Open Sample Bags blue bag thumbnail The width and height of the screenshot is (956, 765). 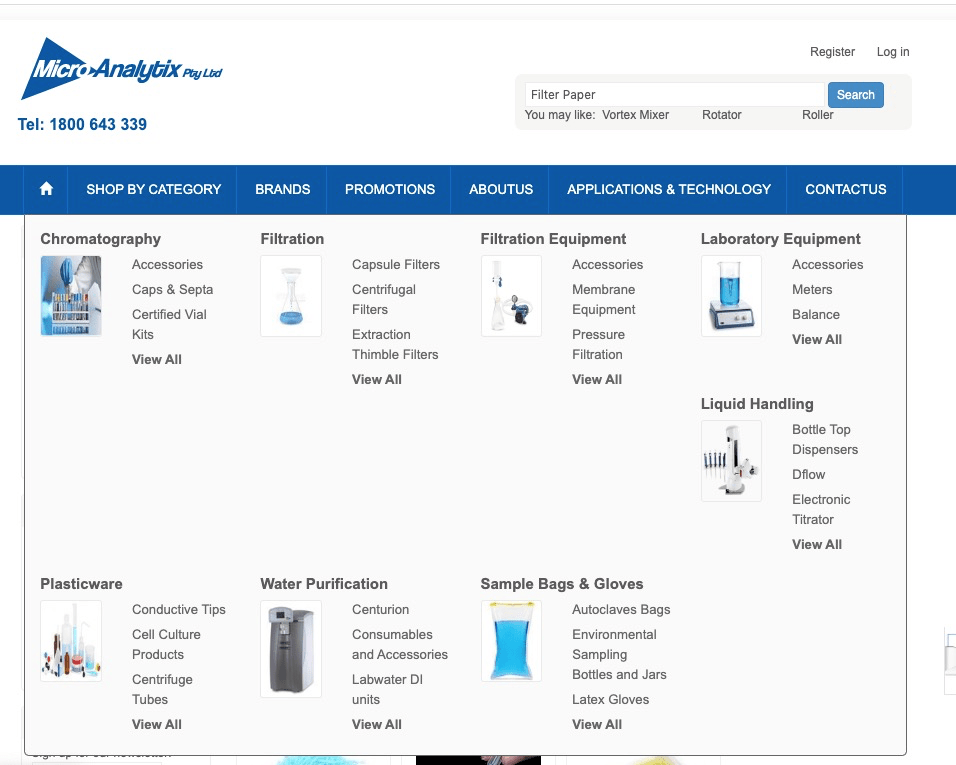511,641
